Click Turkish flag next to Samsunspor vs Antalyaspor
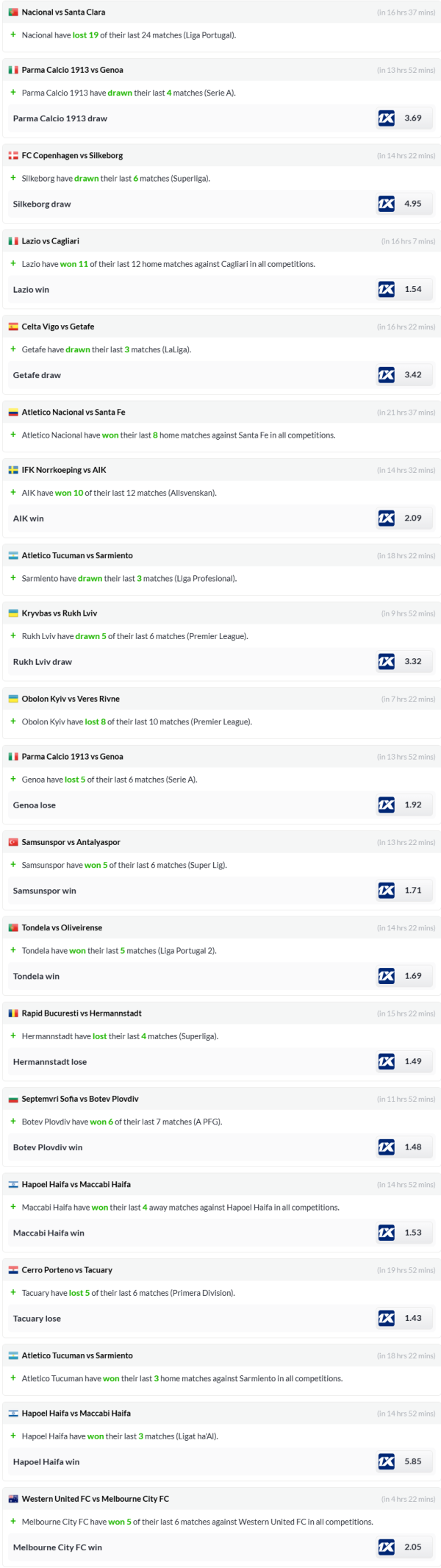 click(x=13, y=842)
